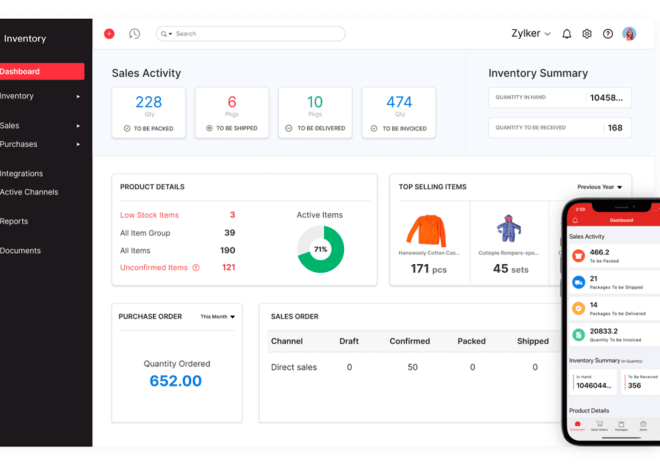Open the 6 Pkgs To Be Shipped card
Viewport: 660px width, 470px height.
point(232,113)
